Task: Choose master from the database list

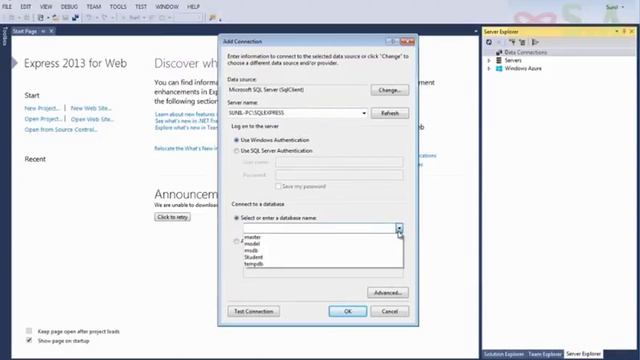Action: coord(323,237)
